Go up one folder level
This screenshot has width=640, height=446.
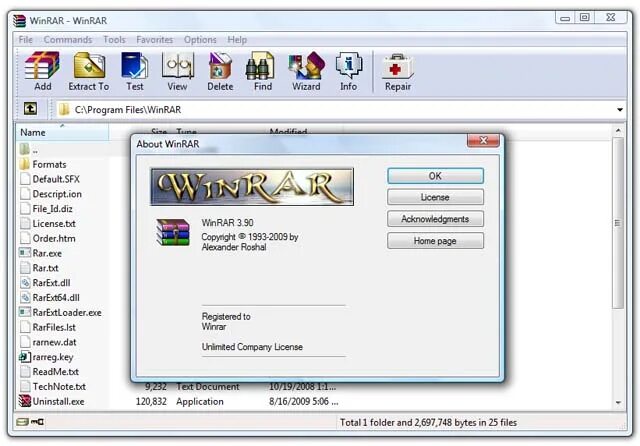(x=30, y=109)
